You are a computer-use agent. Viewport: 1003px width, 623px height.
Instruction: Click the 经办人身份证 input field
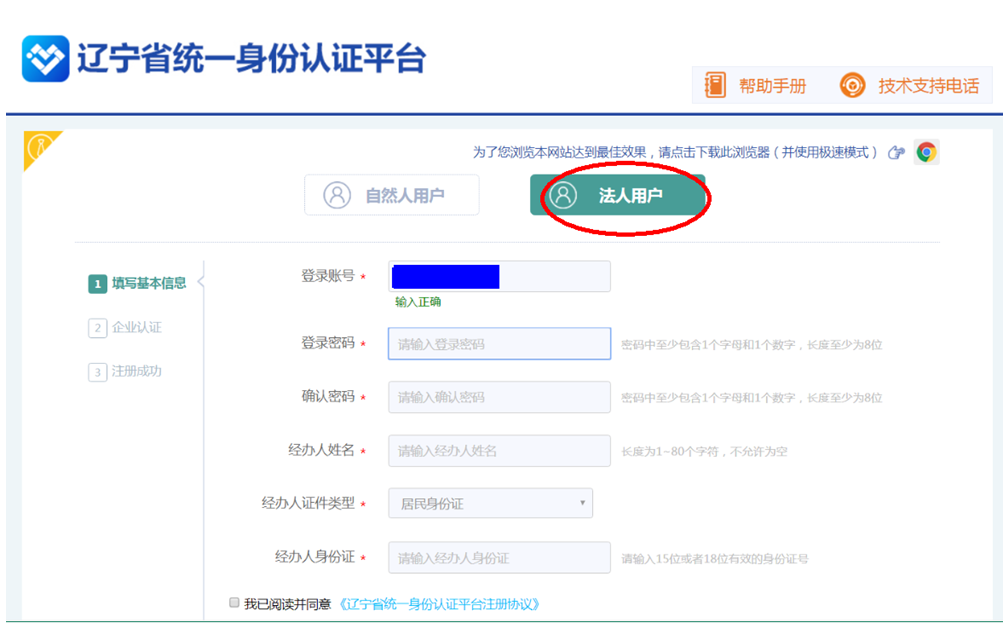[x=499, y=557]
